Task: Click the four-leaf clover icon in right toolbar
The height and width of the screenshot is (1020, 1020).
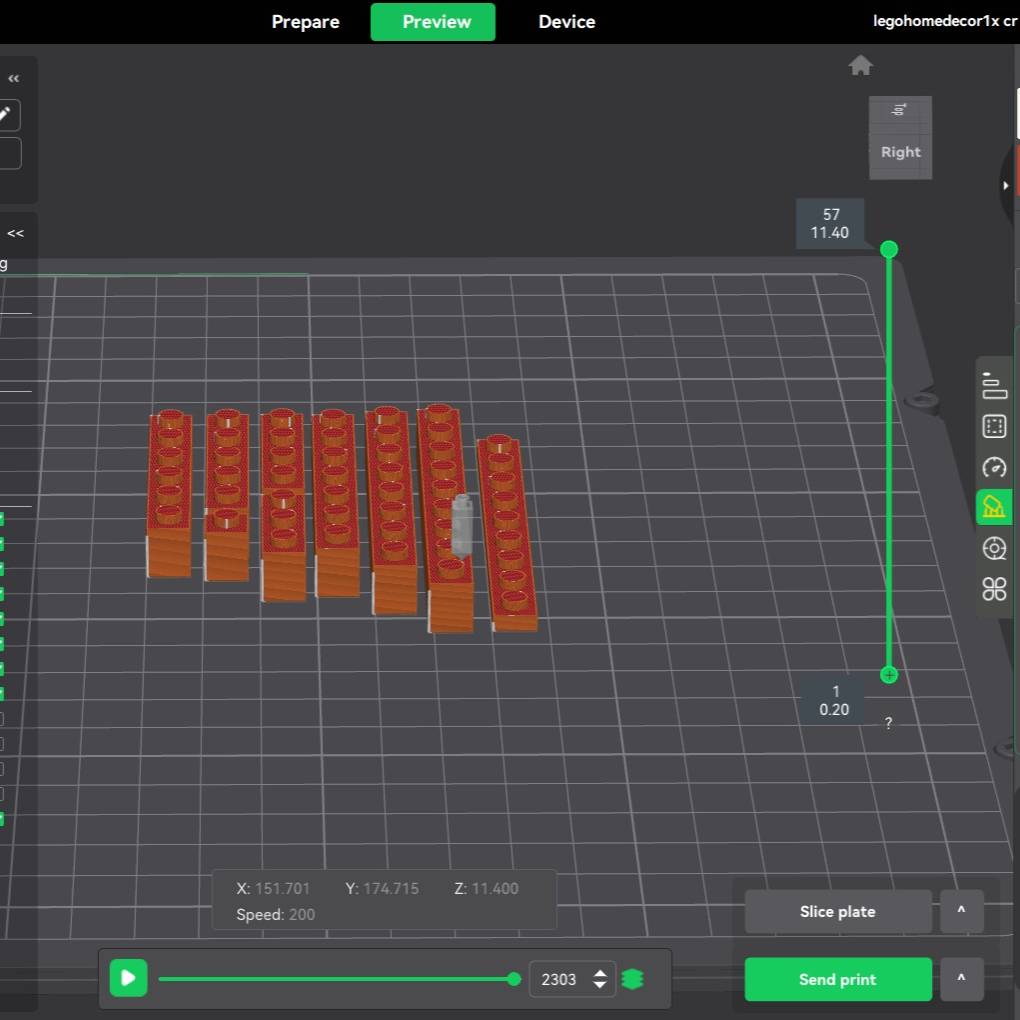Action: [994, 589]
